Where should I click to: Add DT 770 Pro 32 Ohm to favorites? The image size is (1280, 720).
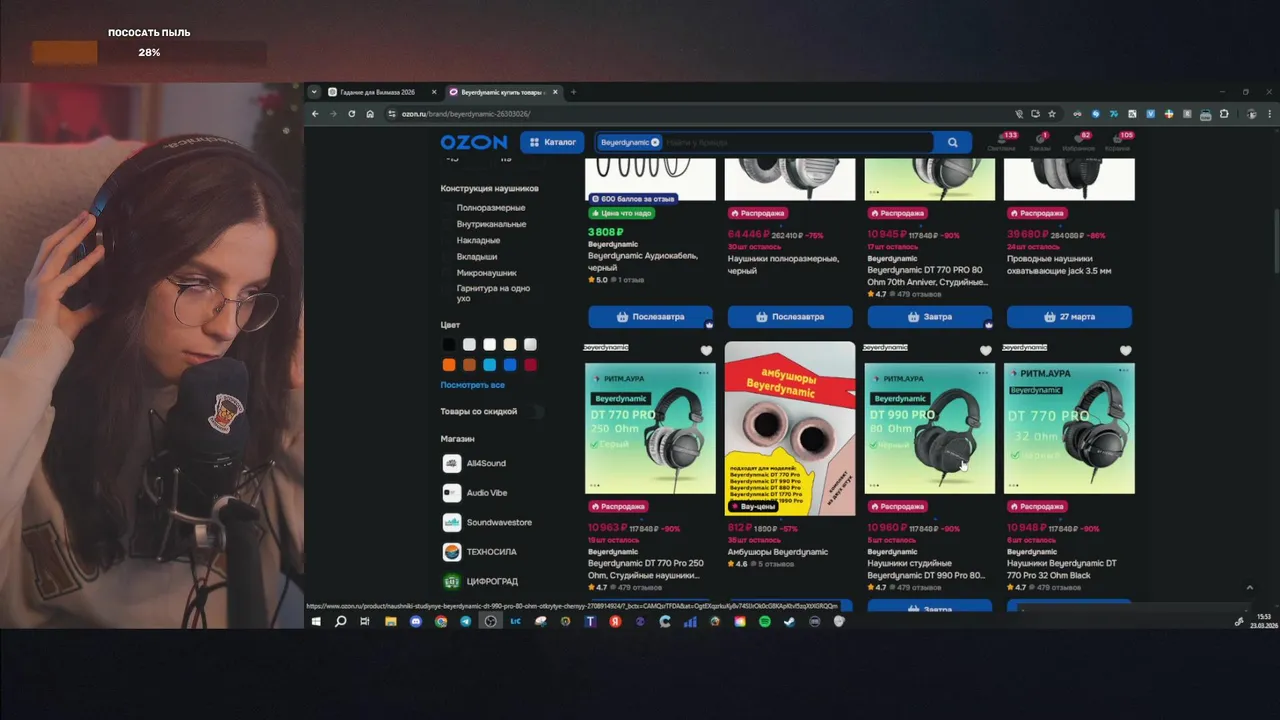pyautogui.click(x=1126, y=350)
